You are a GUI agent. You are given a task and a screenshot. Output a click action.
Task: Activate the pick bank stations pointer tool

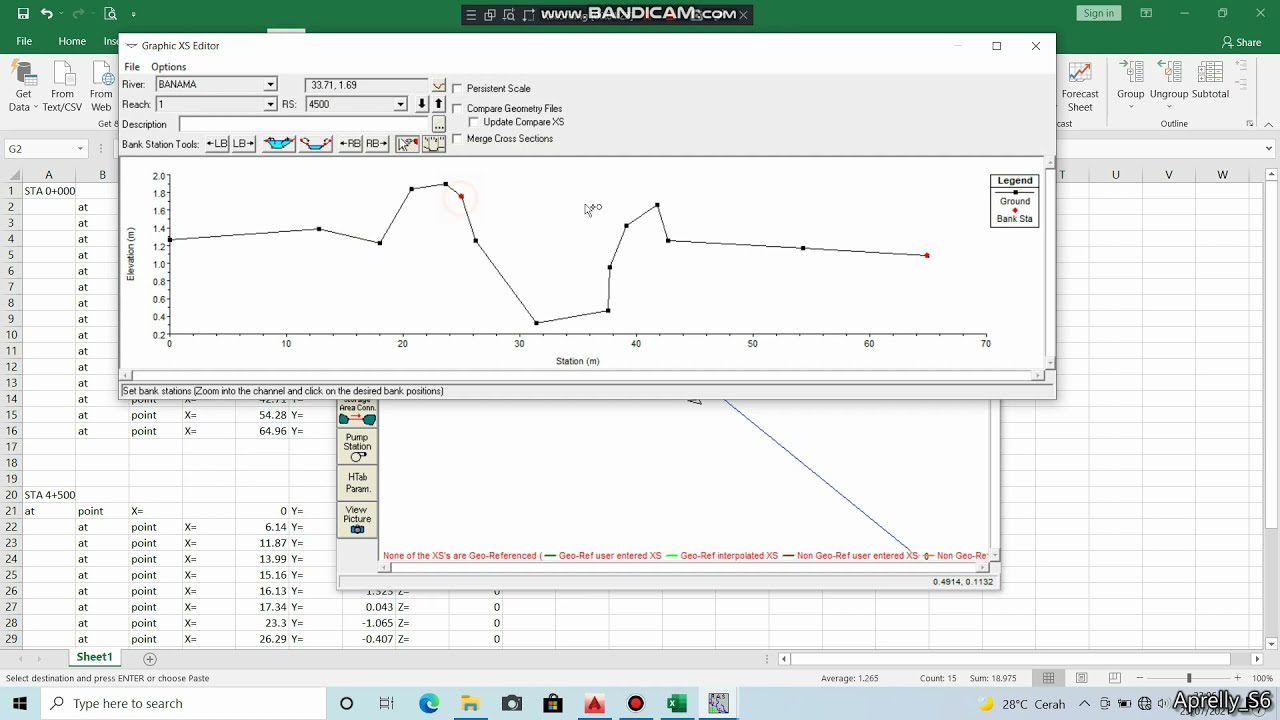[407, 144]
